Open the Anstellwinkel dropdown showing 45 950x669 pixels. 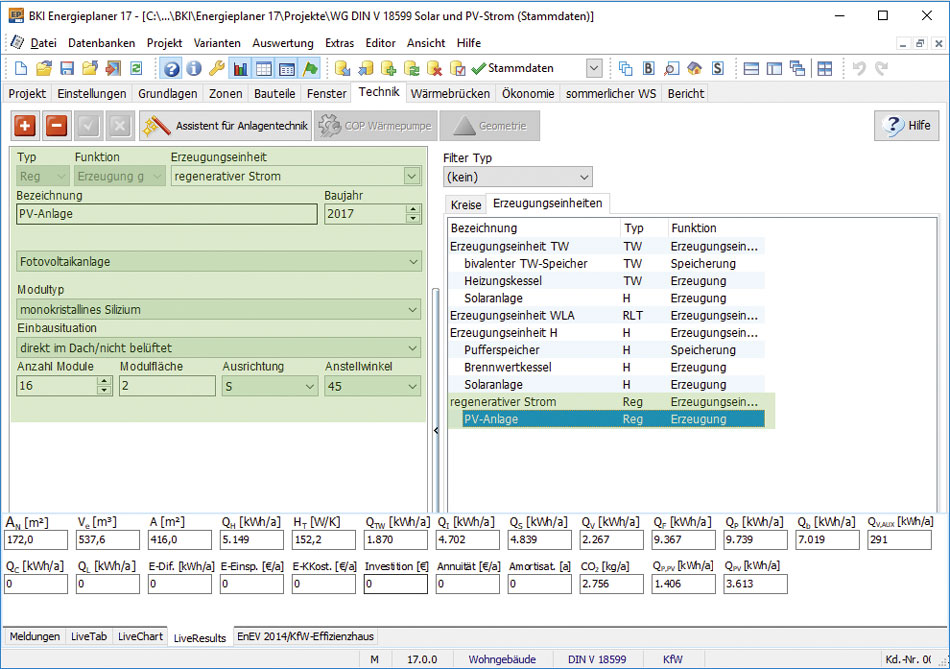coord(373,386)
